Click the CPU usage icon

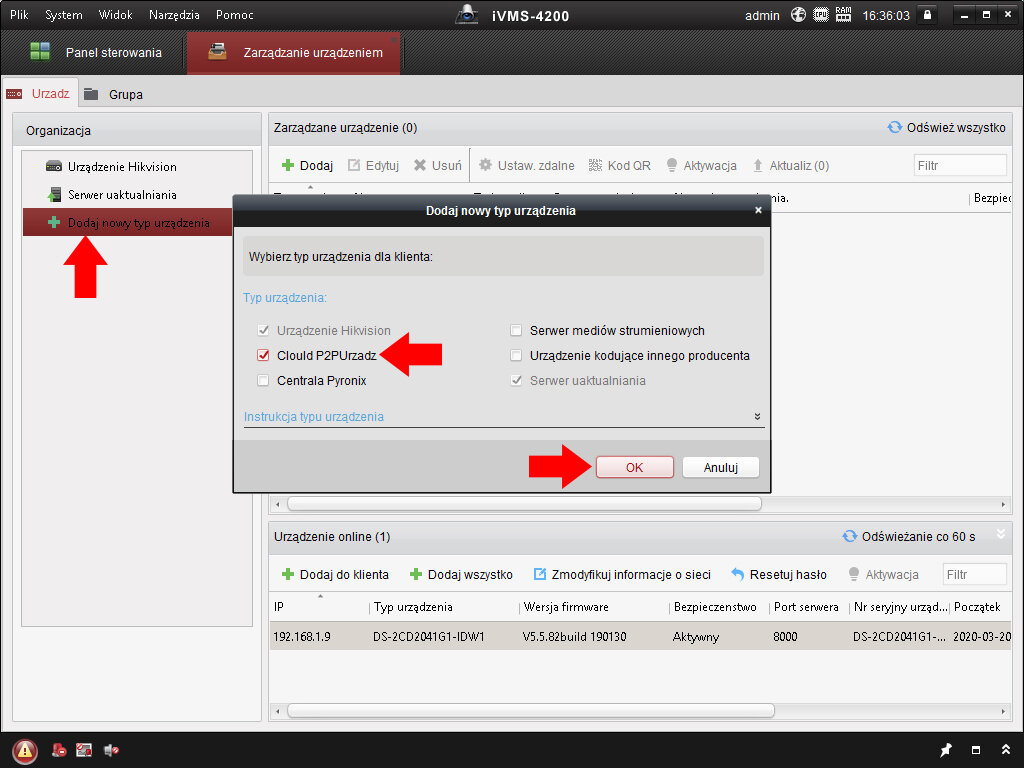point(820,15)
